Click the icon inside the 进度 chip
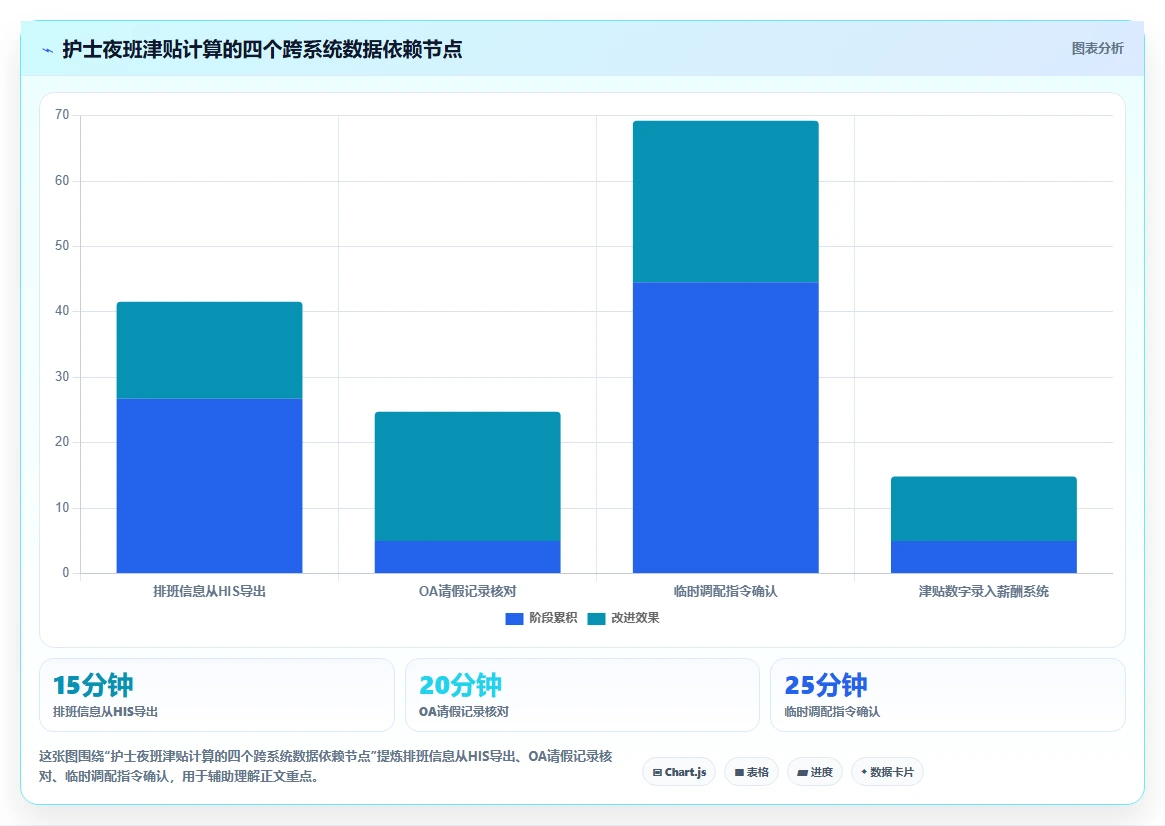The width and height of the screenshot is (1165, 826). (x=802, y=773)
